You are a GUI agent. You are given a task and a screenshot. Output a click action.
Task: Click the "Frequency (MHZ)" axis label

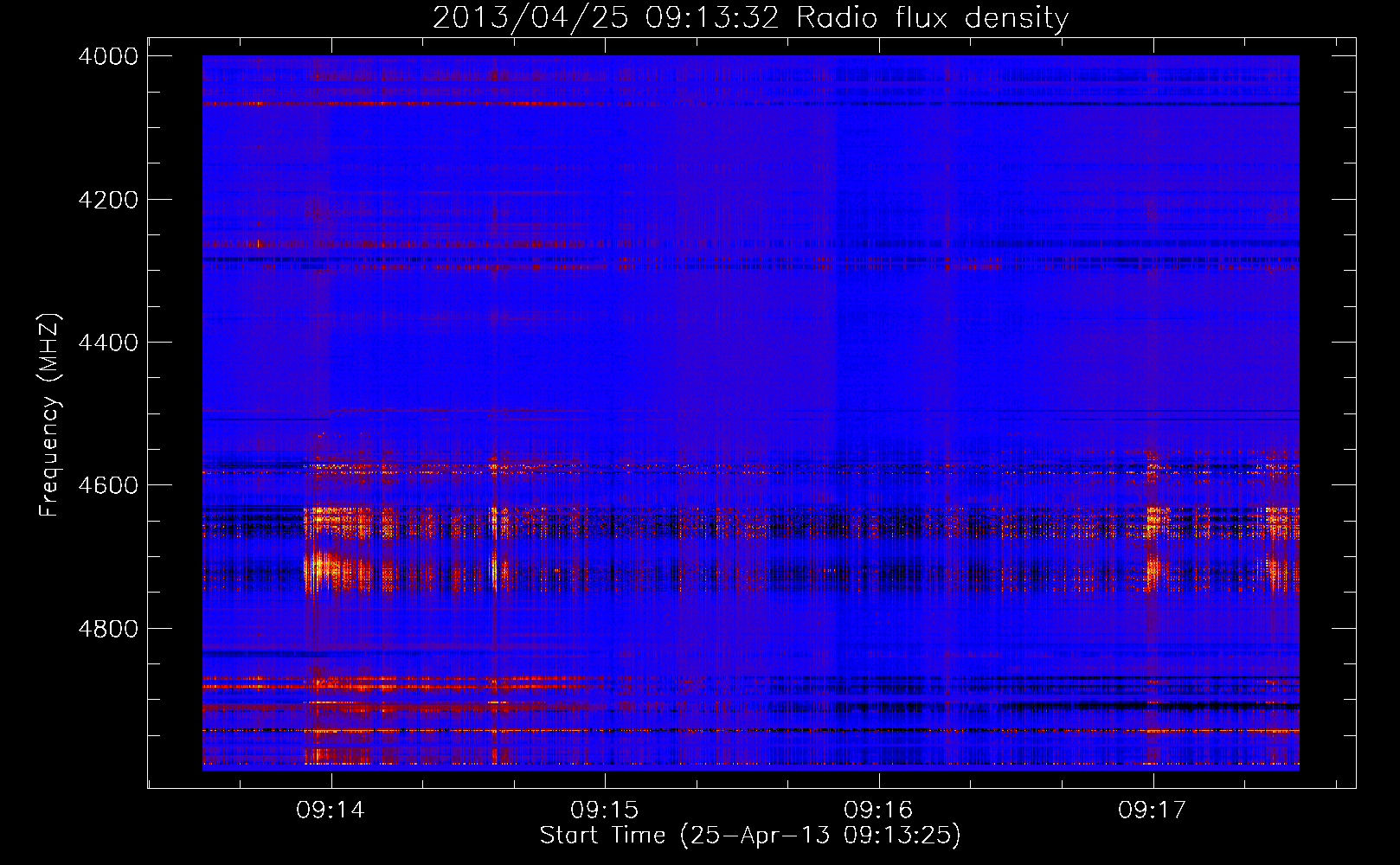click(x=49, y=415)
